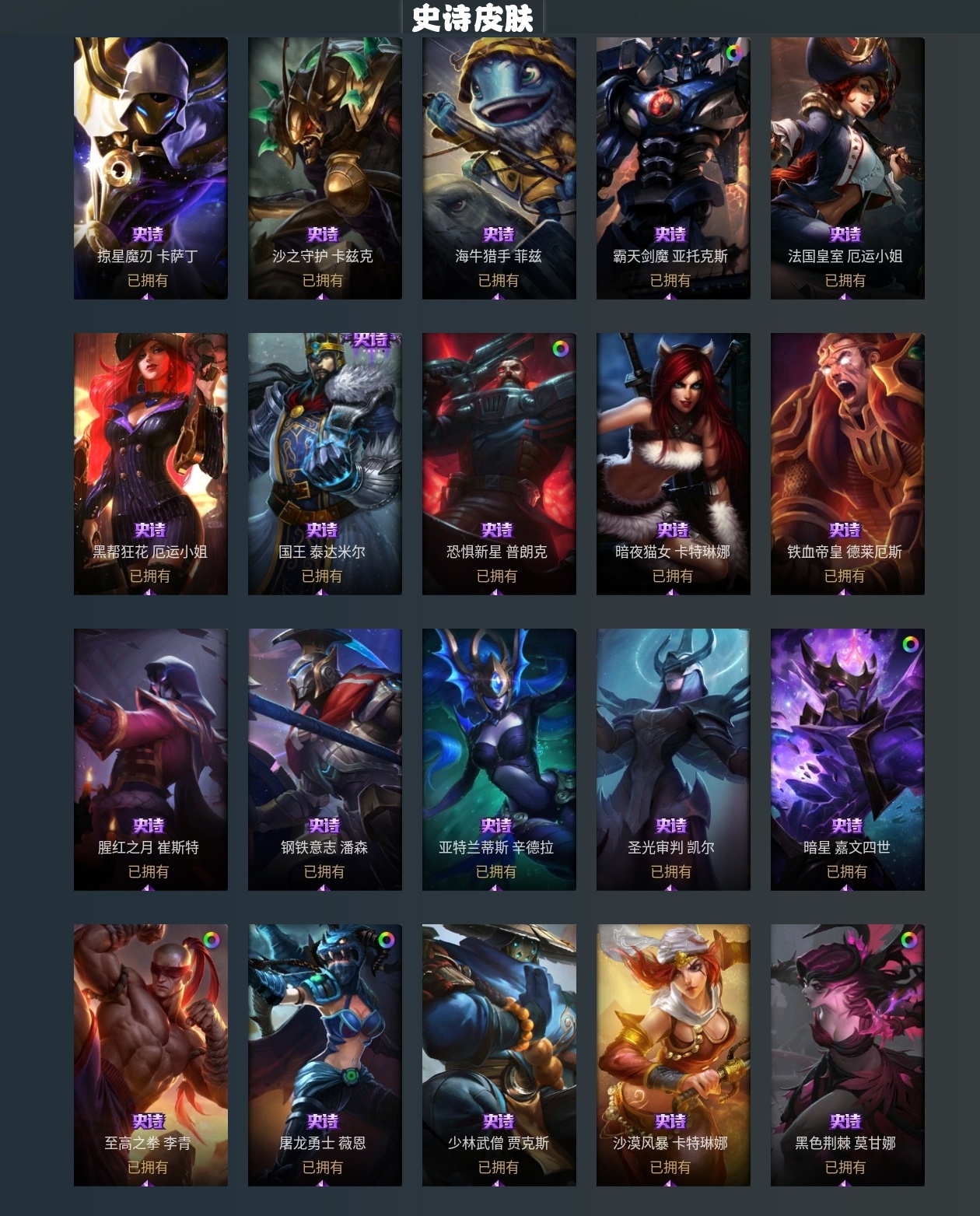Select the 暗夜猫女 卡特琳娜 skin thumbnail

674,464
